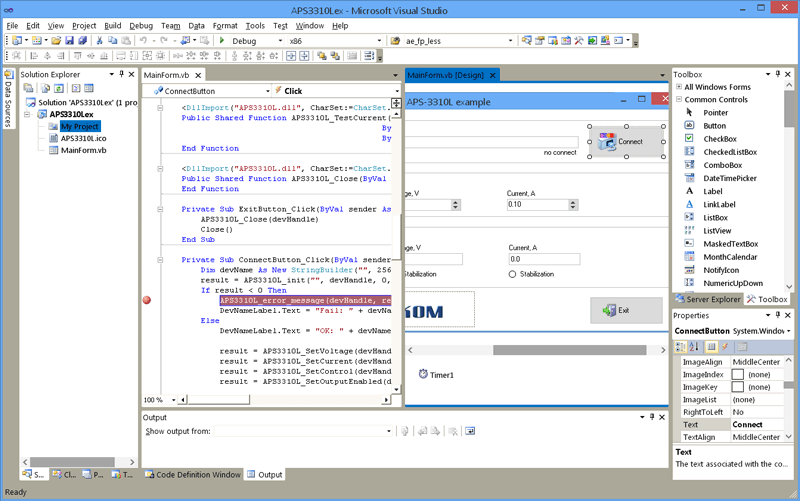The image size is (800, 501).
Task: Open the Properties Window toolbar icon
Action: [539, 40]
